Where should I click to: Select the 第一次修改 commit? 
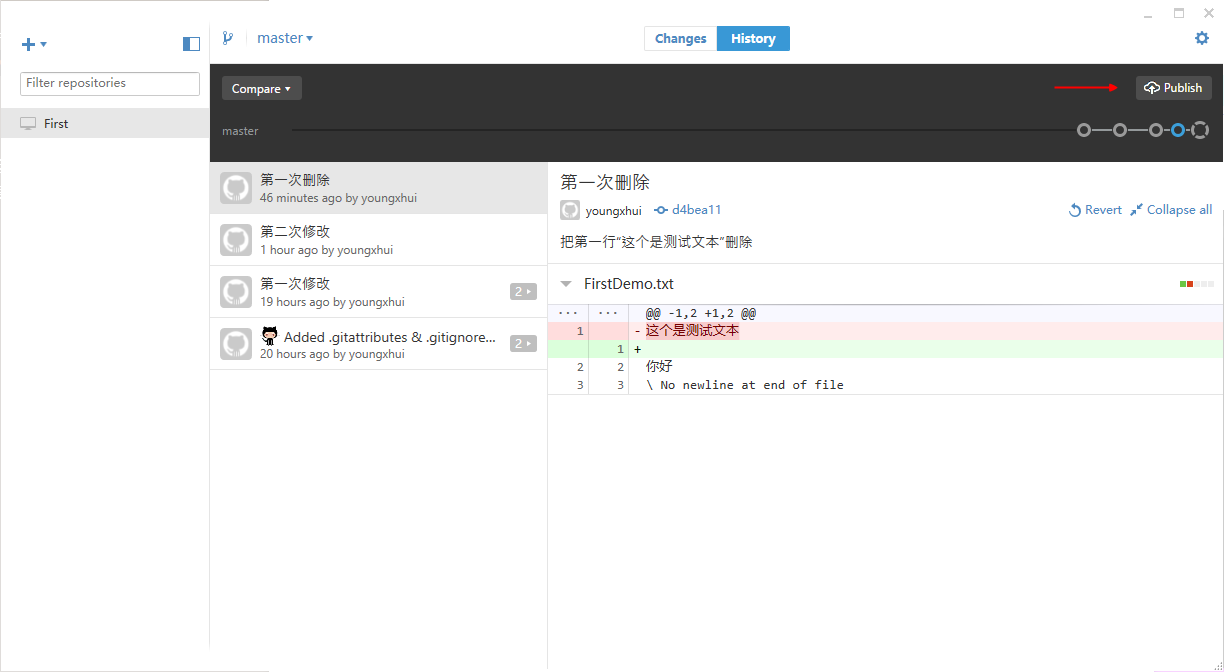[378, 292]
